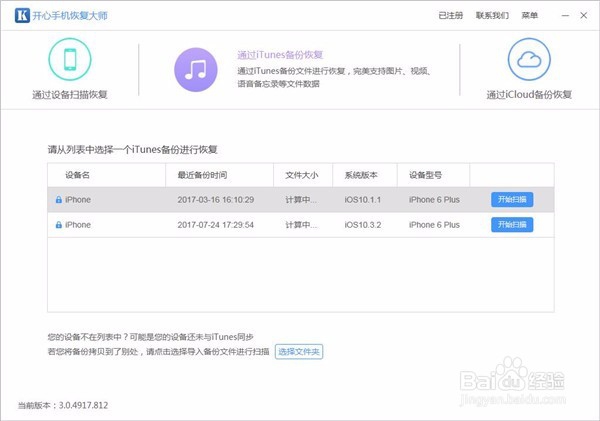Close the recovery app window

[x=584, y=15]
